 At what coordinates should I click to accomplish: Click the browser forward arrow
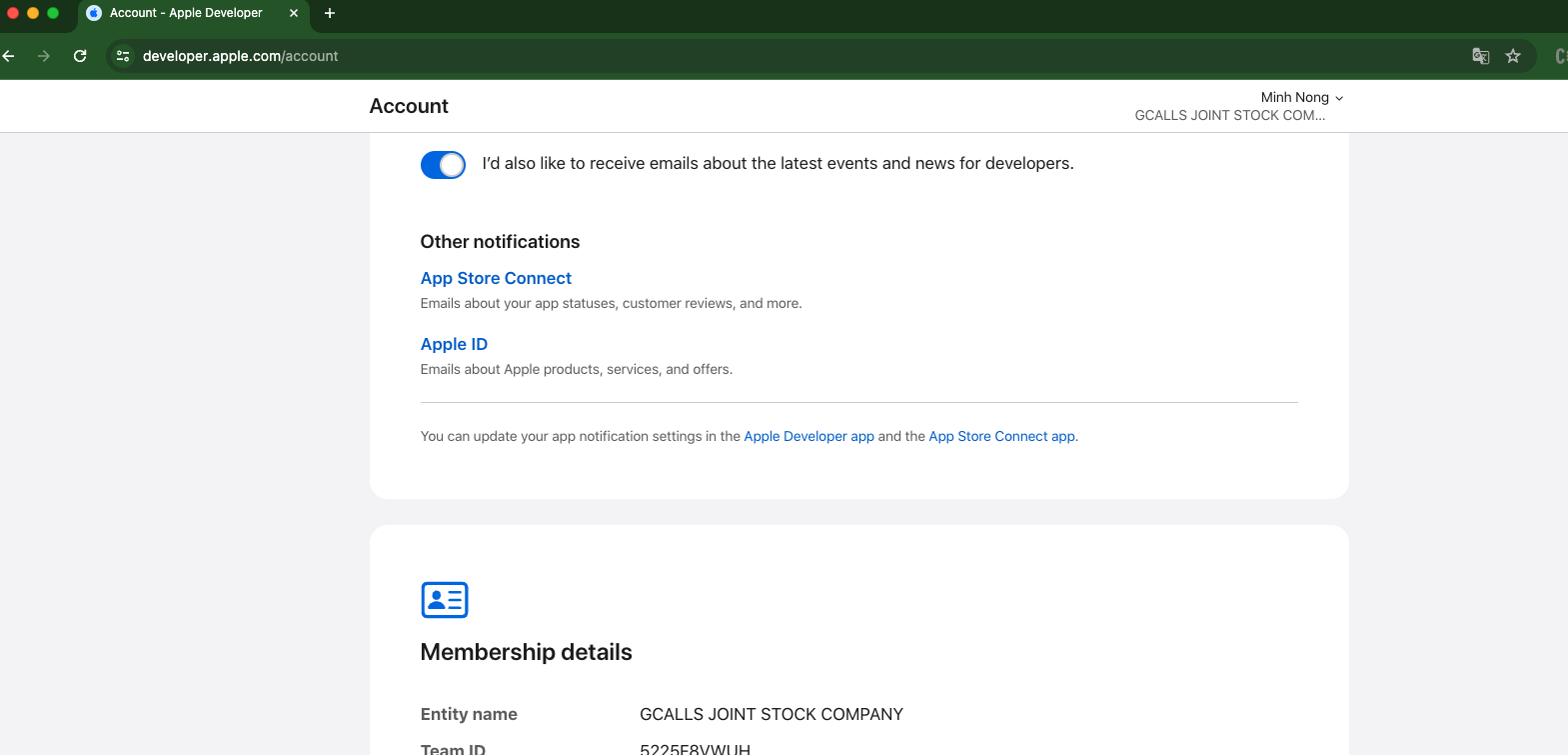[44, 56]
